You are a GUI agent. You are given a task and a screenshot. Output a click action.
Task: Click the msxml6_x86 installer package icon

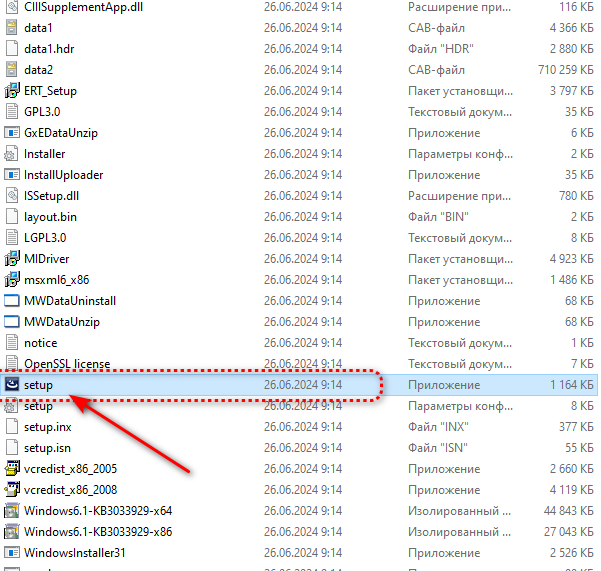click(x=12, y=280)
